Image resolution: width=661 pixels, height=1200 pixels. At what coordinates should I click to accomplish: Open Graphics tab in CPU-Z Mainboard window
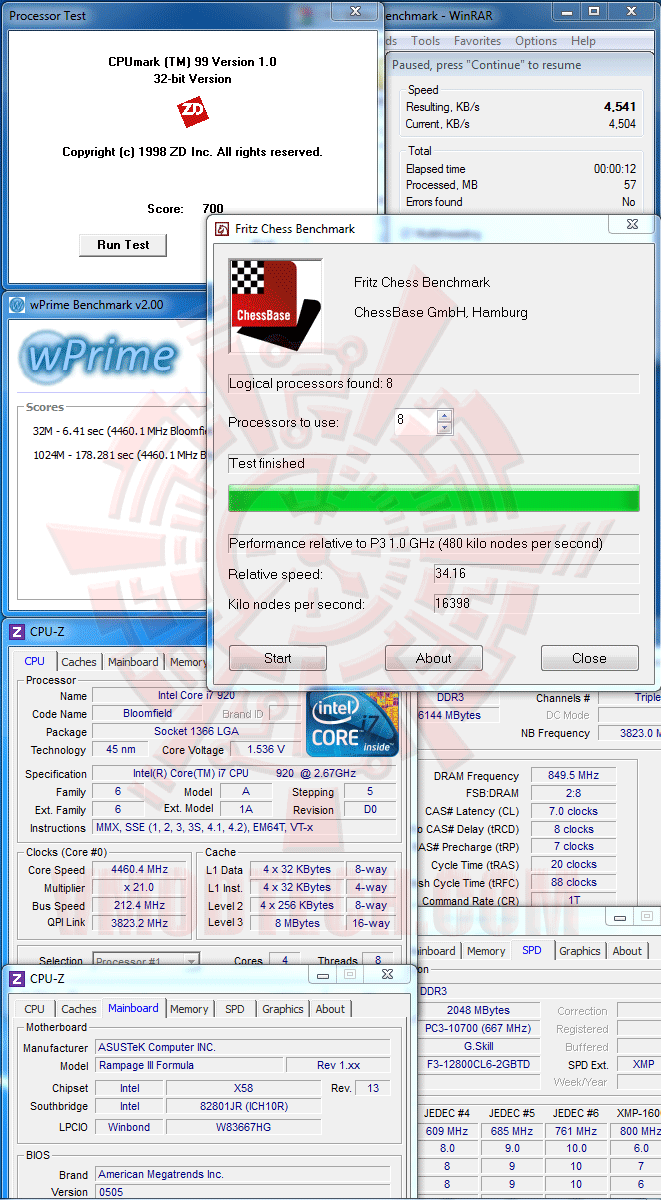(282, 1009)
